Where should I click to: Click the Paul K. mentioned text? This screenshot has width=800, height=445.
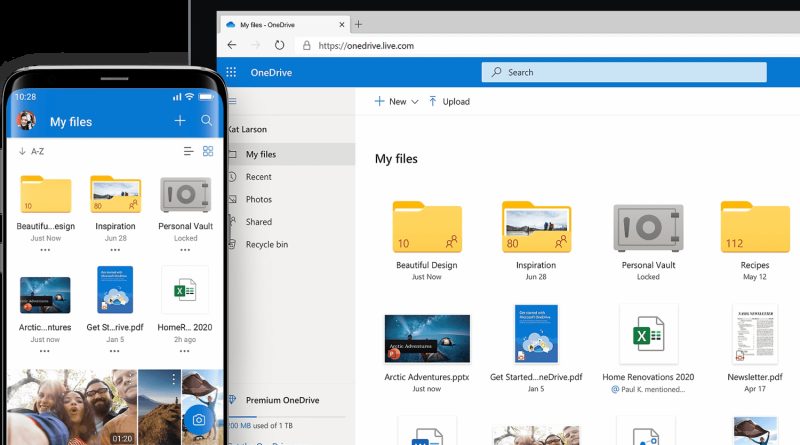(648, 389)
